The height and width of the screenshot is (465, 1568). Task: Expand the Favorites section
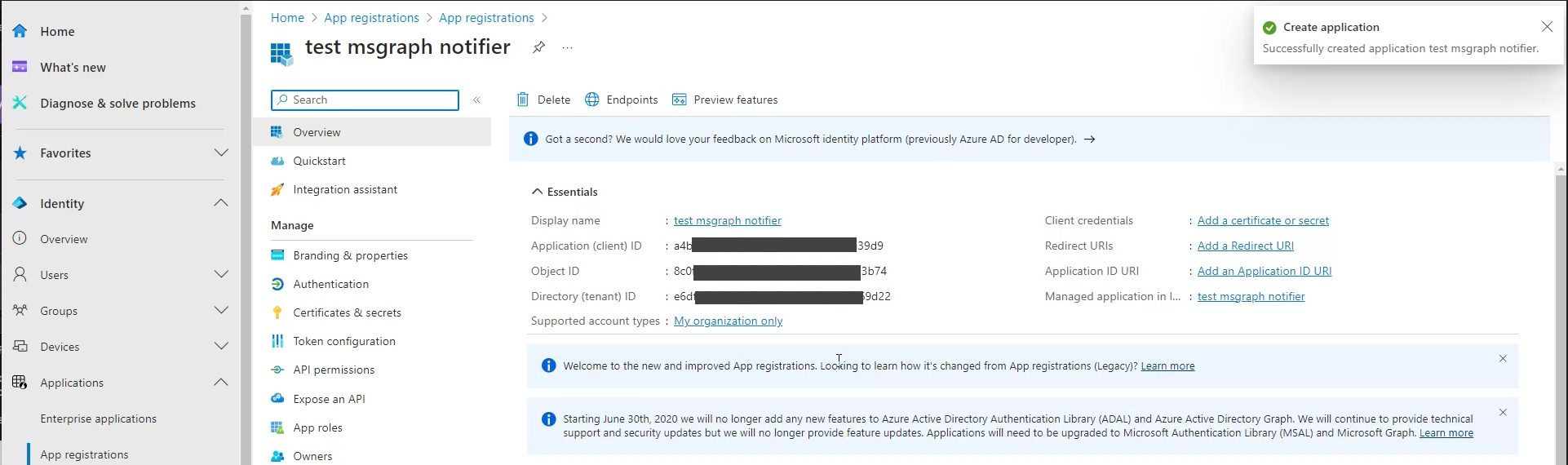221,153
